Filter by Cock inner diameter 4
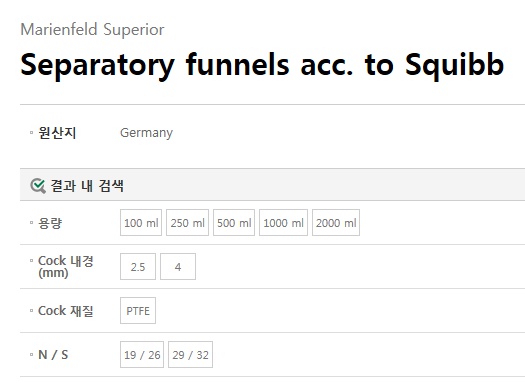The height and width of the screenshot is (391, 525). 178,266
